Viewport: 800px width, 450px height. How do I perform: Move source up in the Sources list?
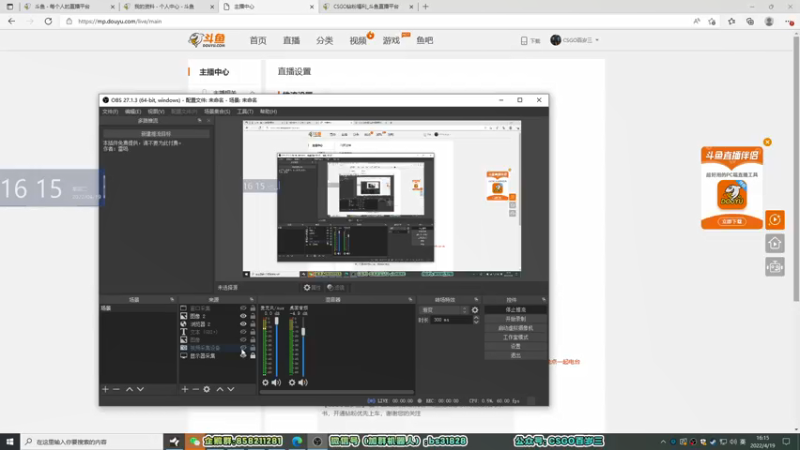(x=220, y=389)
